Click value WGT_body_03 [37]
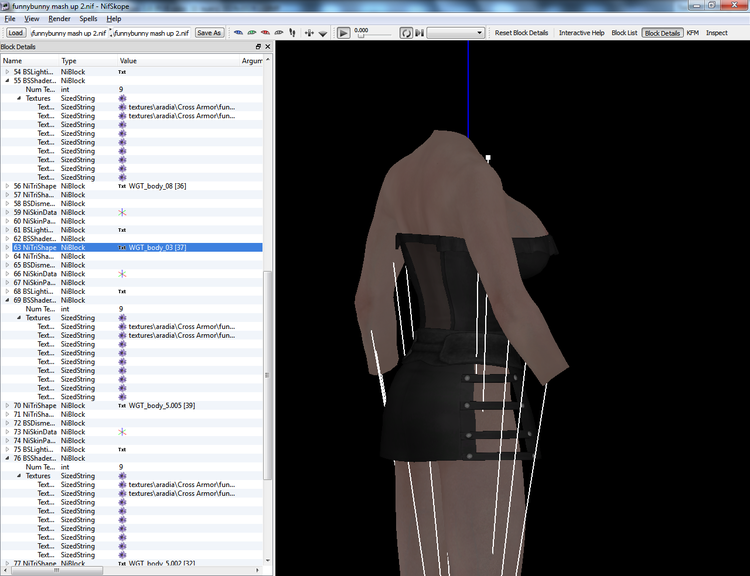750x576 pixels. 157,247
